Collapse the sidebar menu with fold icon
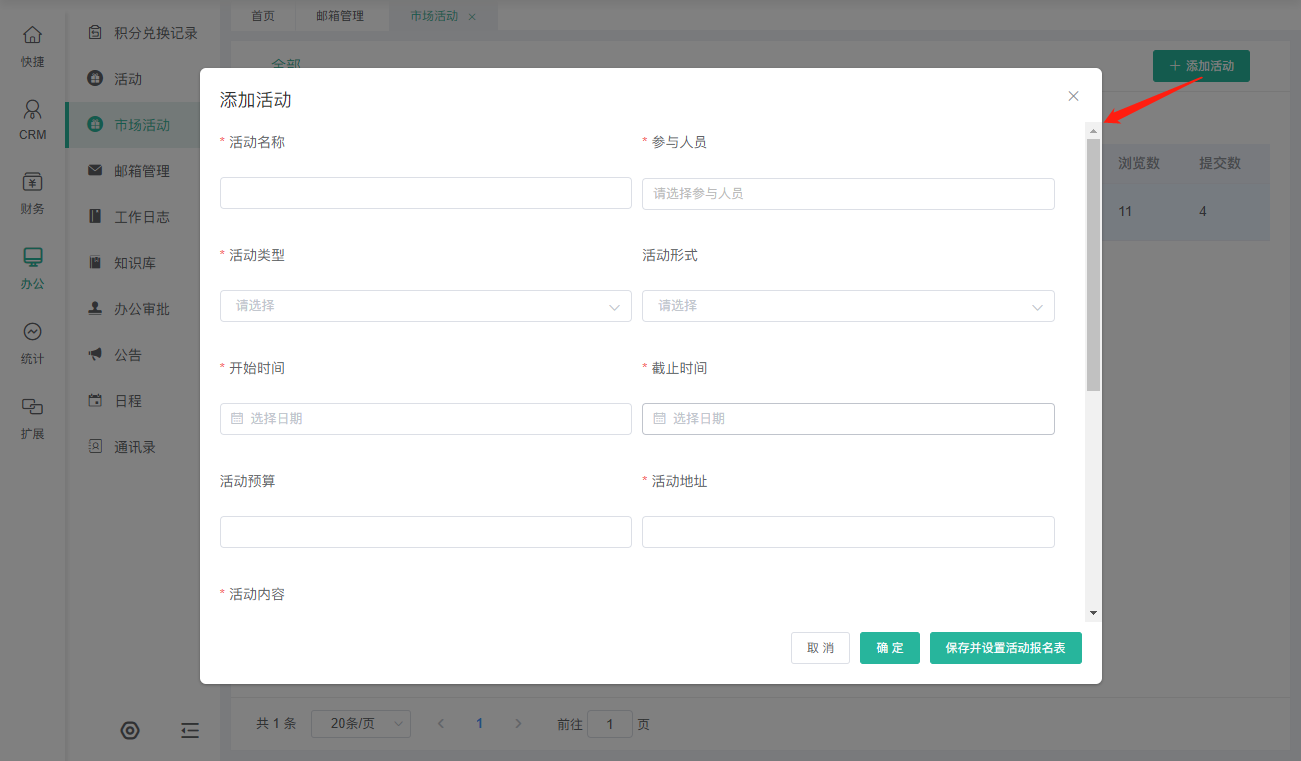Viewport: 1301px width, 761px height. coord(190,731)
